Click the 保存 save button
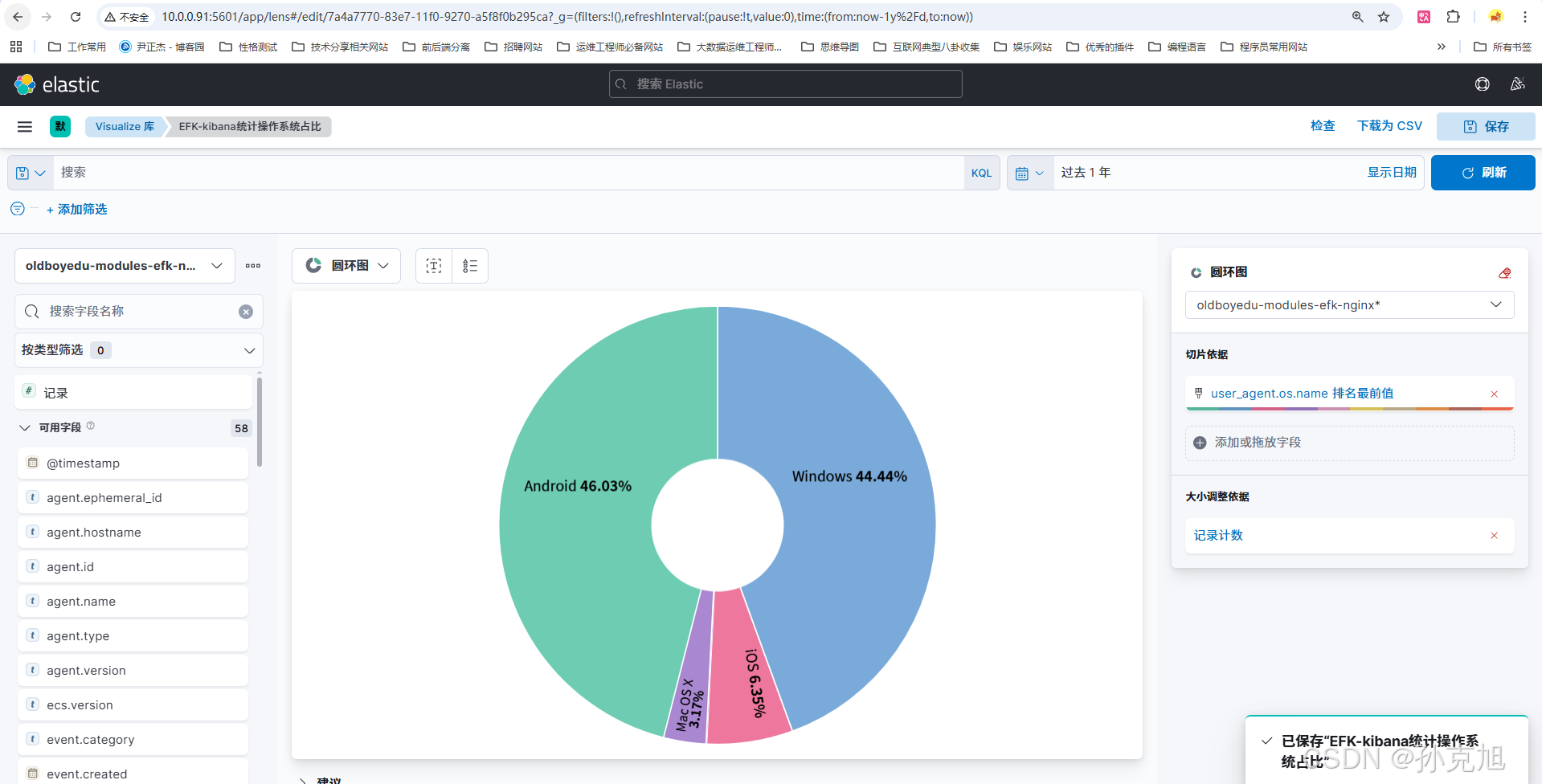 click(1486, 126)
